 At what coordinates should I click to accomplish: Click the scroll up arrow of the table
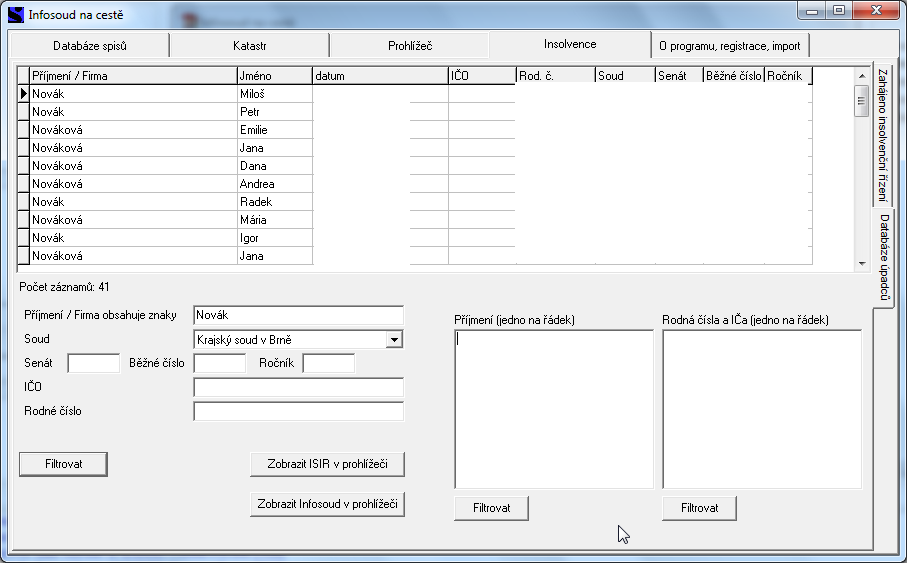click(x=862, y=76)
